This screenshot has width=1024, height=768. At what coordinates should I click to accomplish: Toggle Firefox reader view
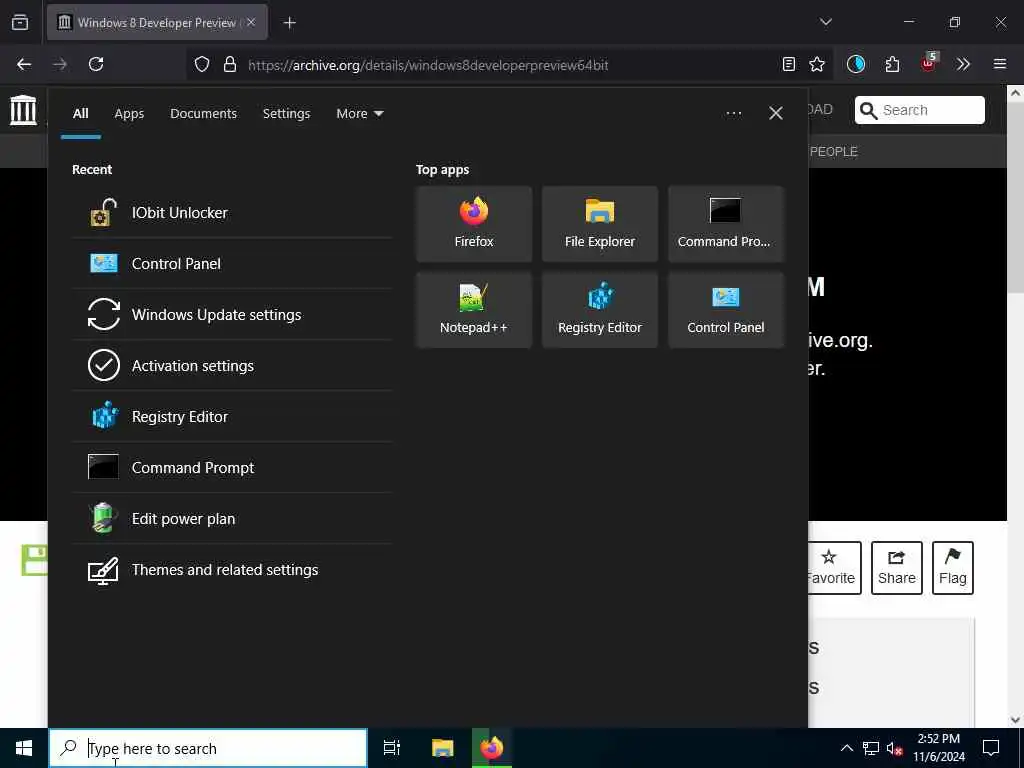(x=789, y=64)
